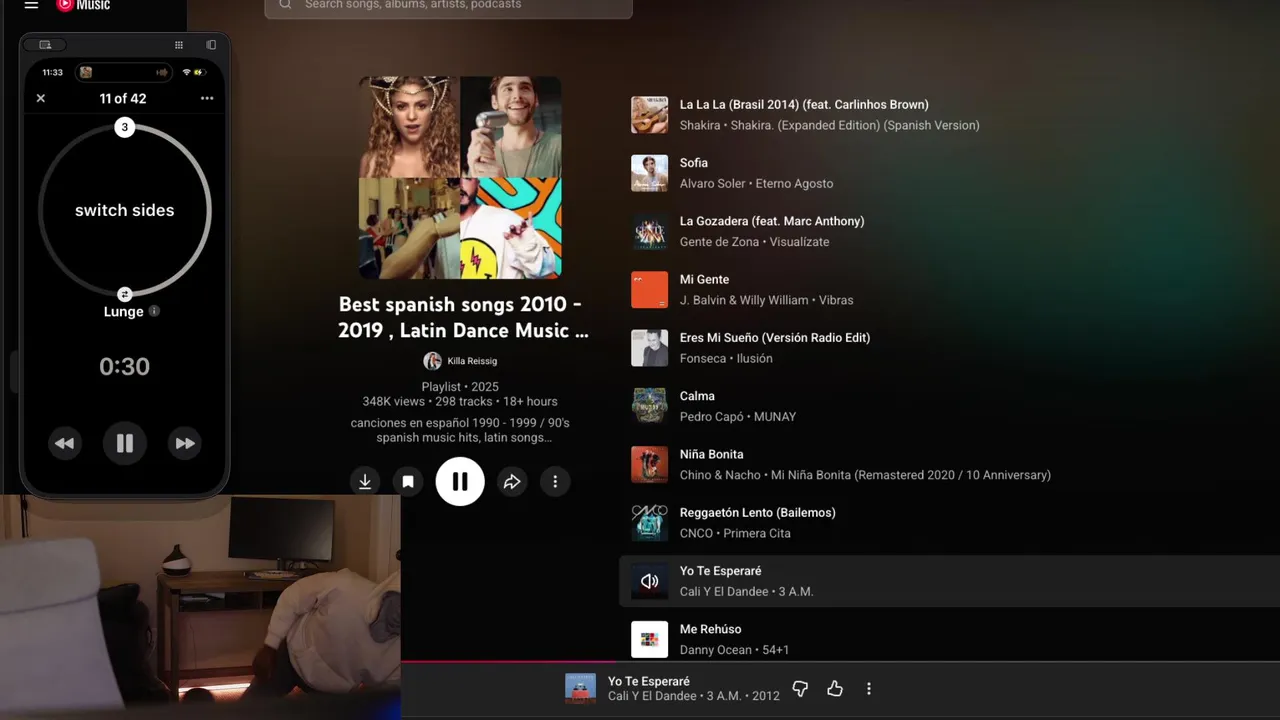Viewport: 1280px width, 720px height.
Task: Play Reggaetón Lento (Bailemos)
Action: (758, 513)
